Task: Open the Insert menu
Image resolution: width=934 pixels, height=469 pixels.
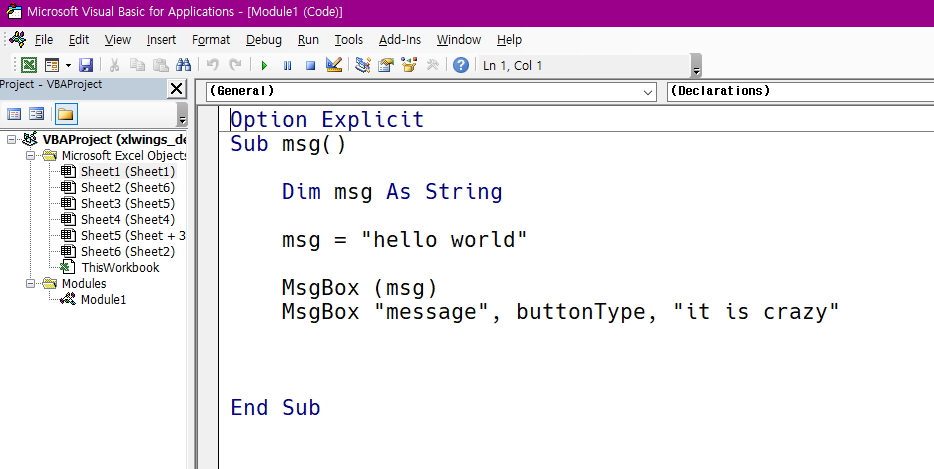Action: [161, 40]
